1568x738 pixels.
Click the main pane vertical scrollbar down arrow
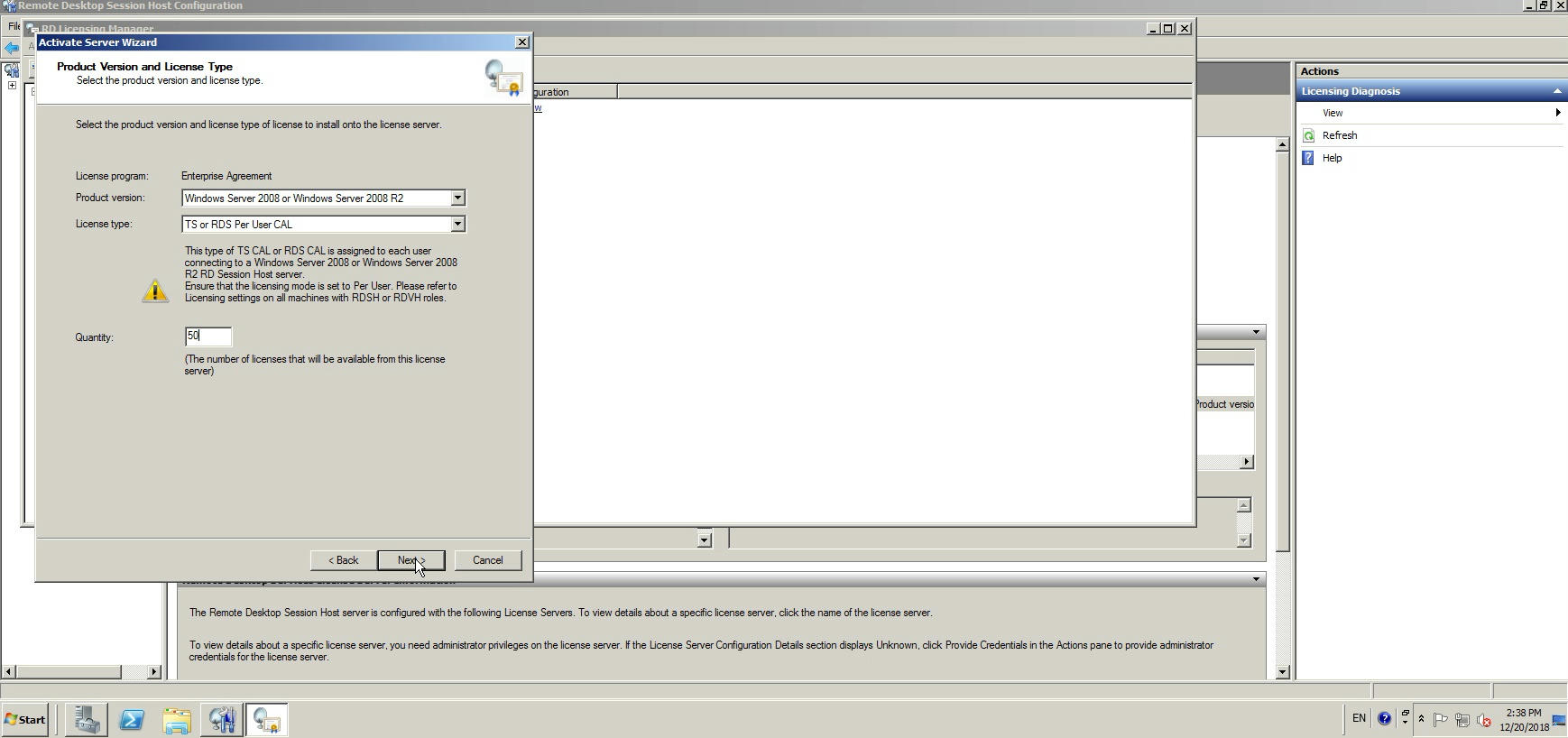pyautogui.click(x=1282, y=672)
